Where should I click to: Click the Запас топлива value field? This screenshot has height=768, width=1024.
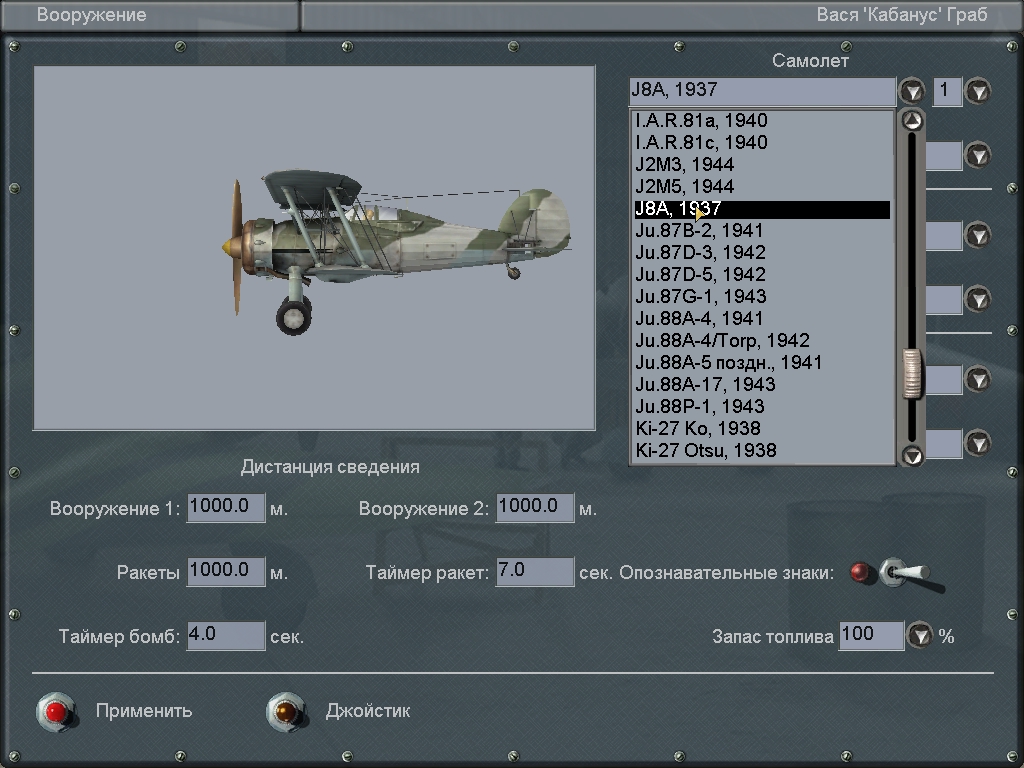pos(872,635)
